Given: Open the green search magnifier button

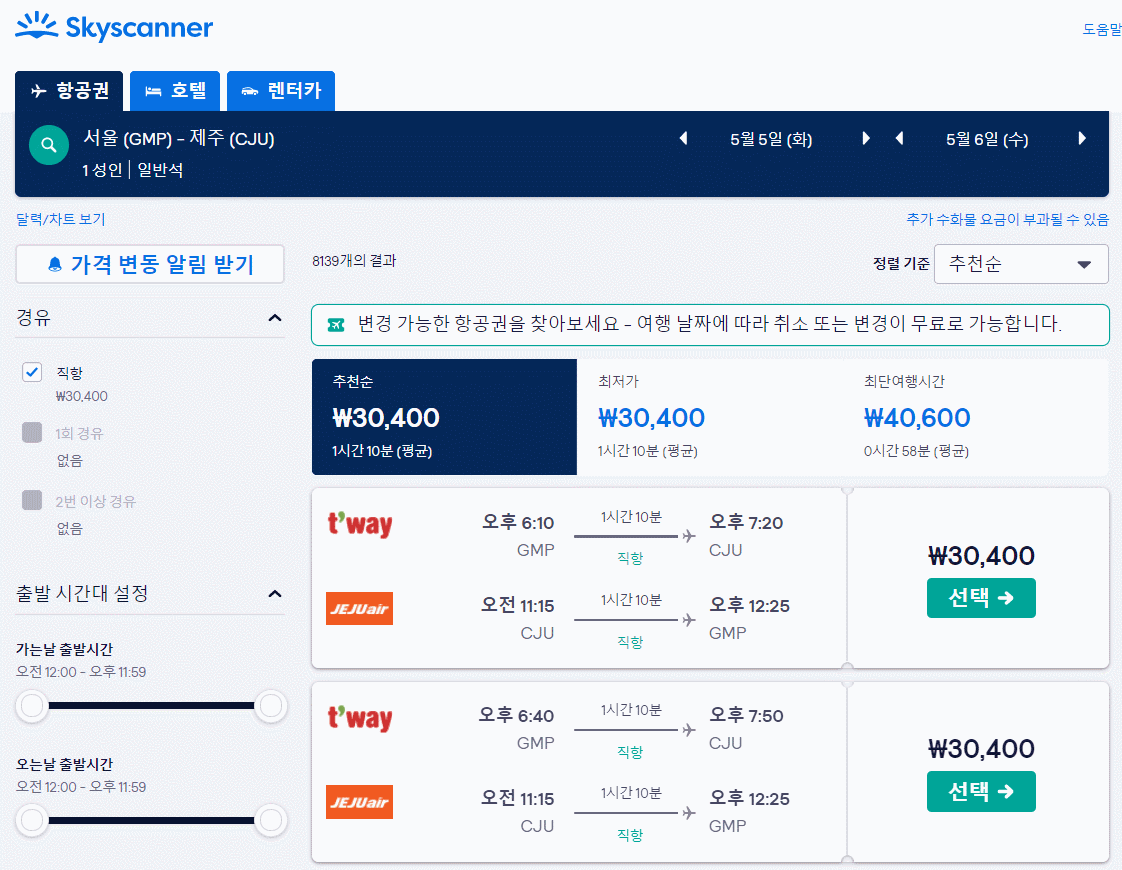Looking at the screenshot, I should (49, 145).
